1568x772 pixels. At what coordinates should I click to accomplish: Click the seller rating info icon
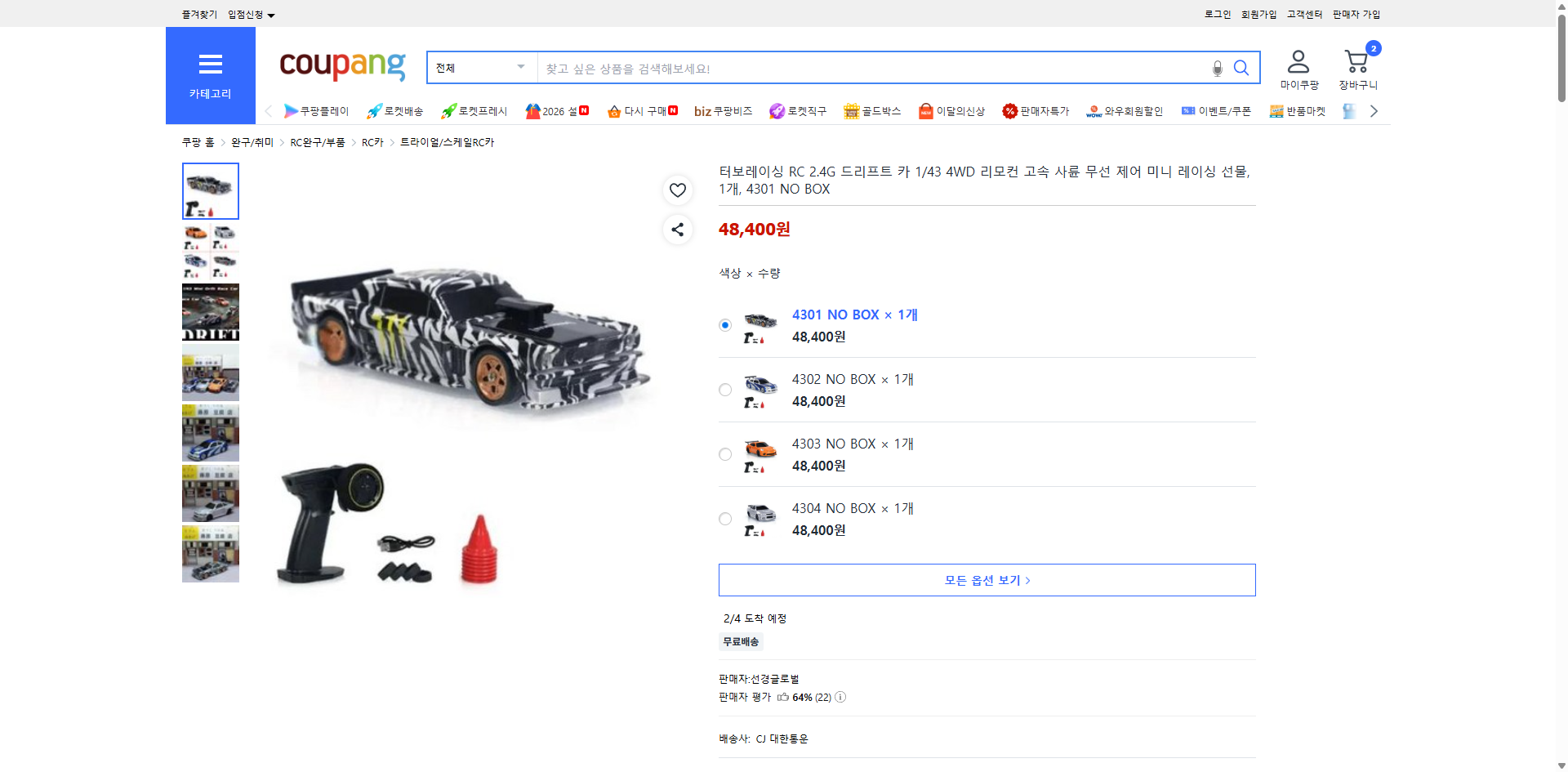[840, 697]
